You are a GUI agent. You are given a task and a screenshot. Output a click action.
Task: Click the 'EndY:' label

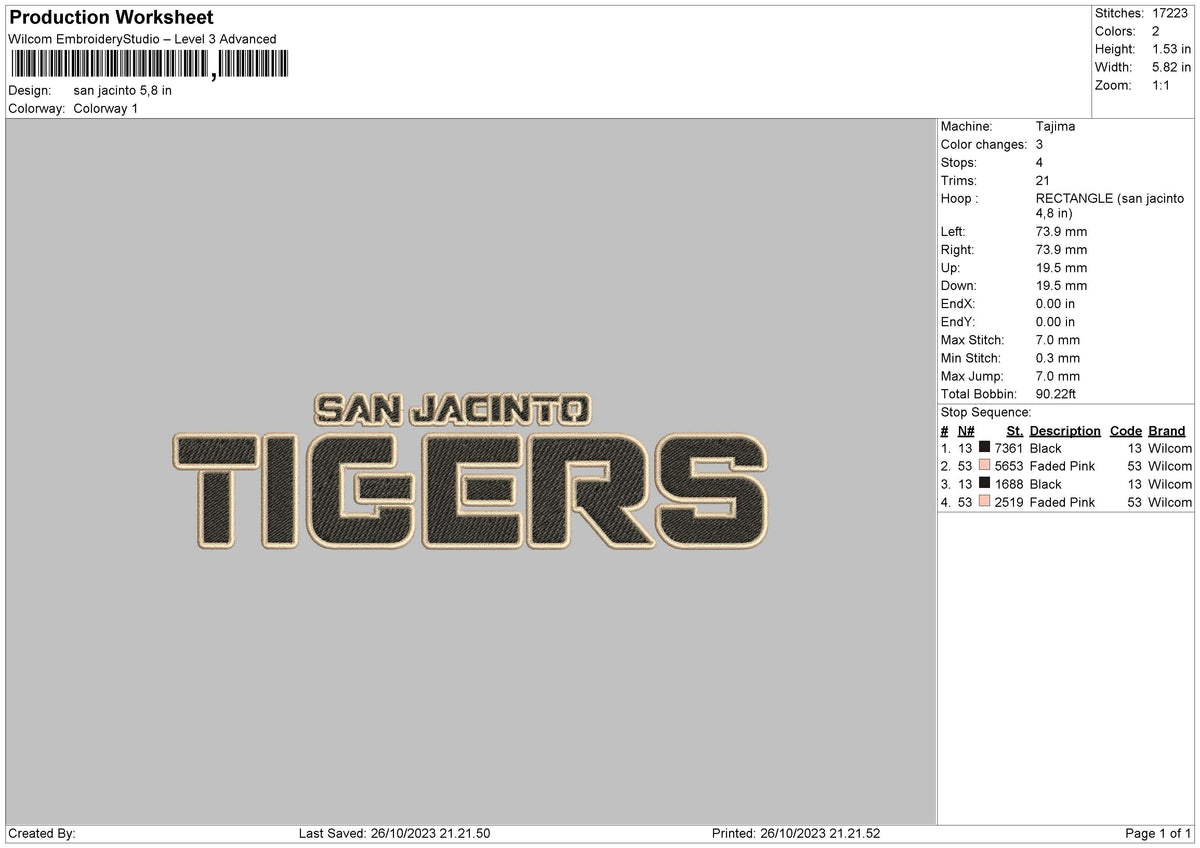958,321
